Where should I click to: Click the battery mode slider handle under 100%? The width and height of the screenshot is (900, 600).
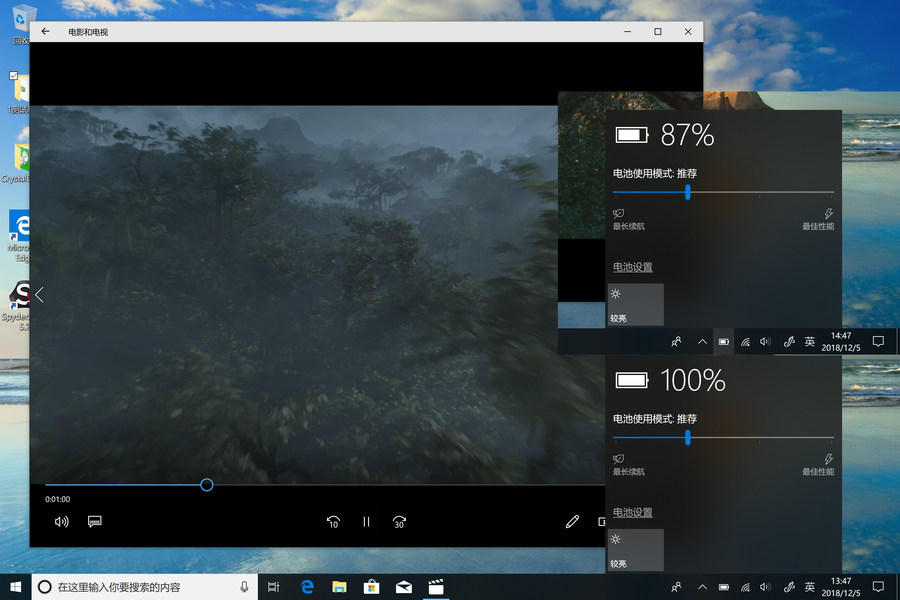pos(688,437)
